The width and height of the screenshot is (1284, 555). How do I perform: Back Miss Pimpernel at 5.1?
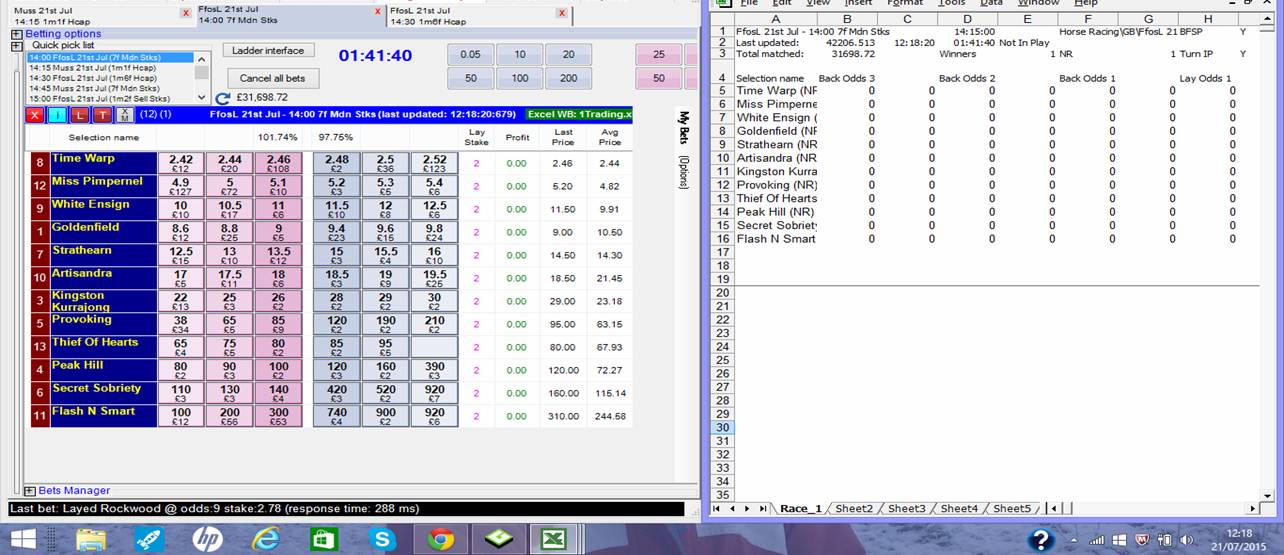tap(279, 186)
